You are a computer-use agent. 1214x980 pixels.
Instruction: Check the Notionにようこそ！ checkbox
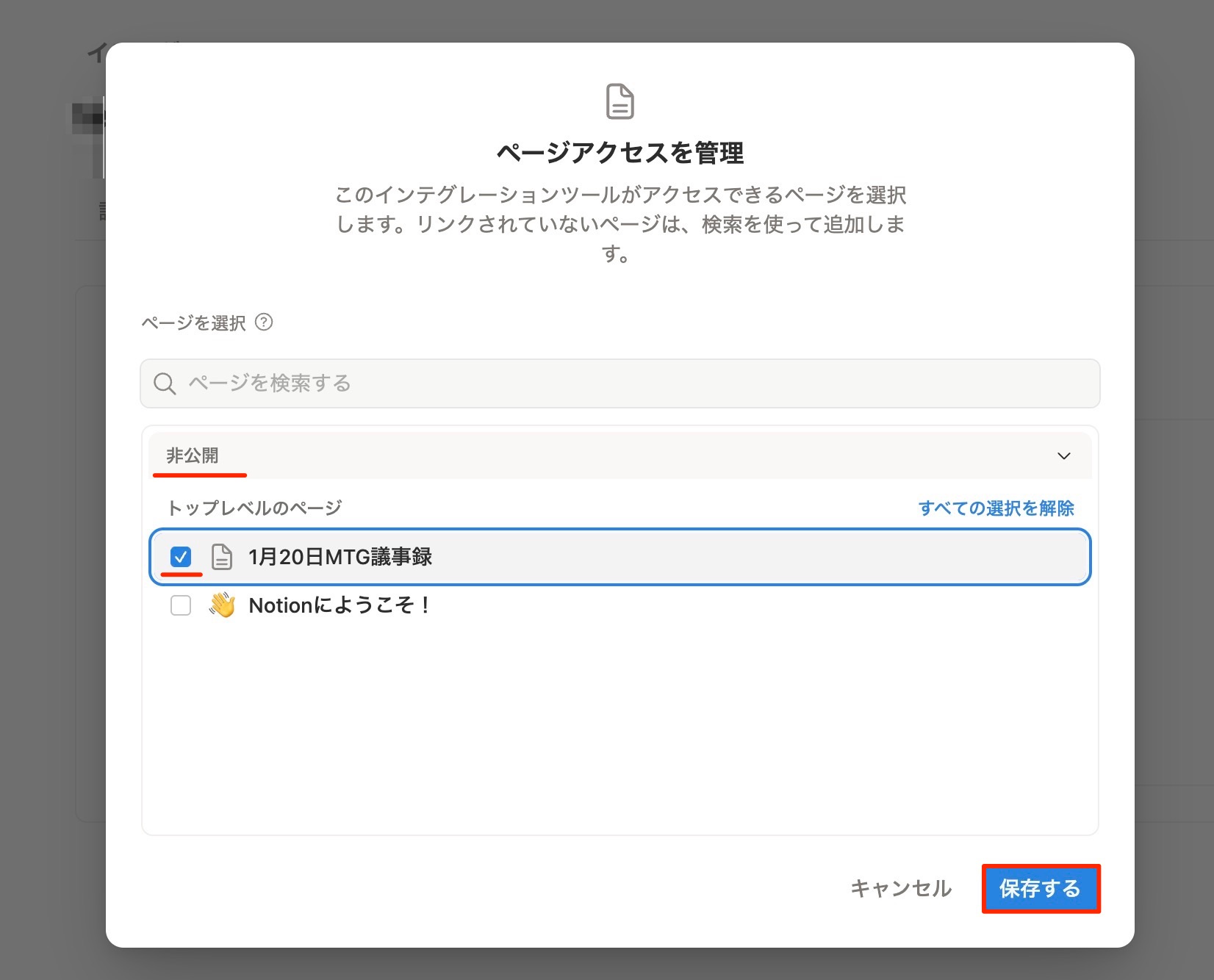(181, 605)
